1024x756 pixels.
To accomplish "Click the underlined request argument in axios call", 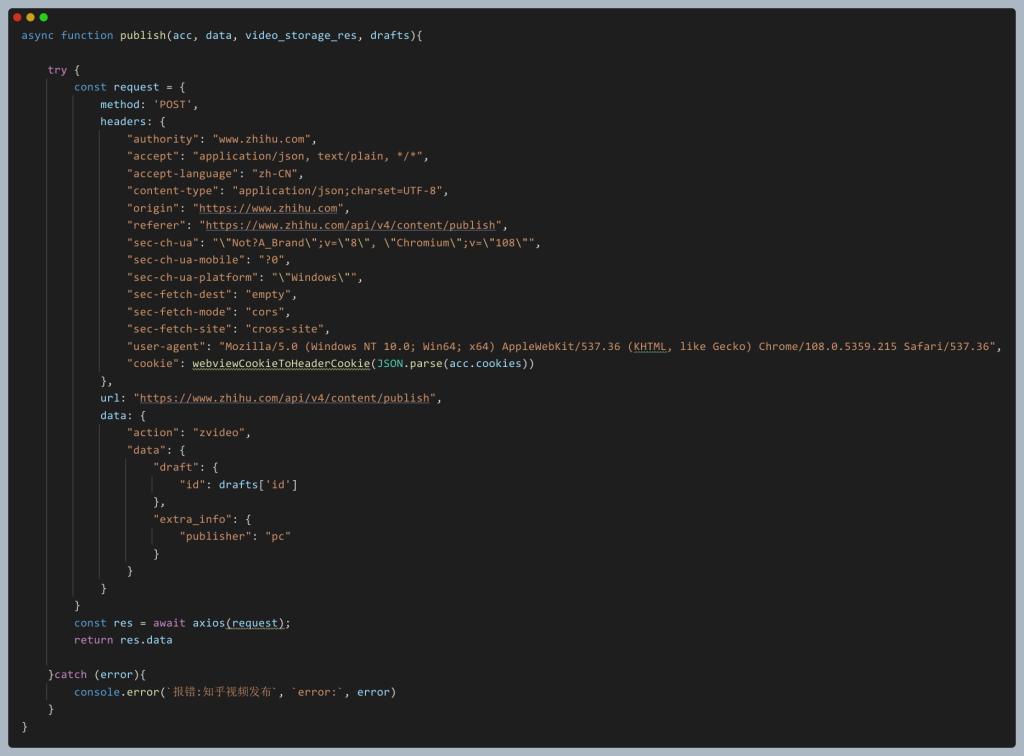I will point(256,623).
